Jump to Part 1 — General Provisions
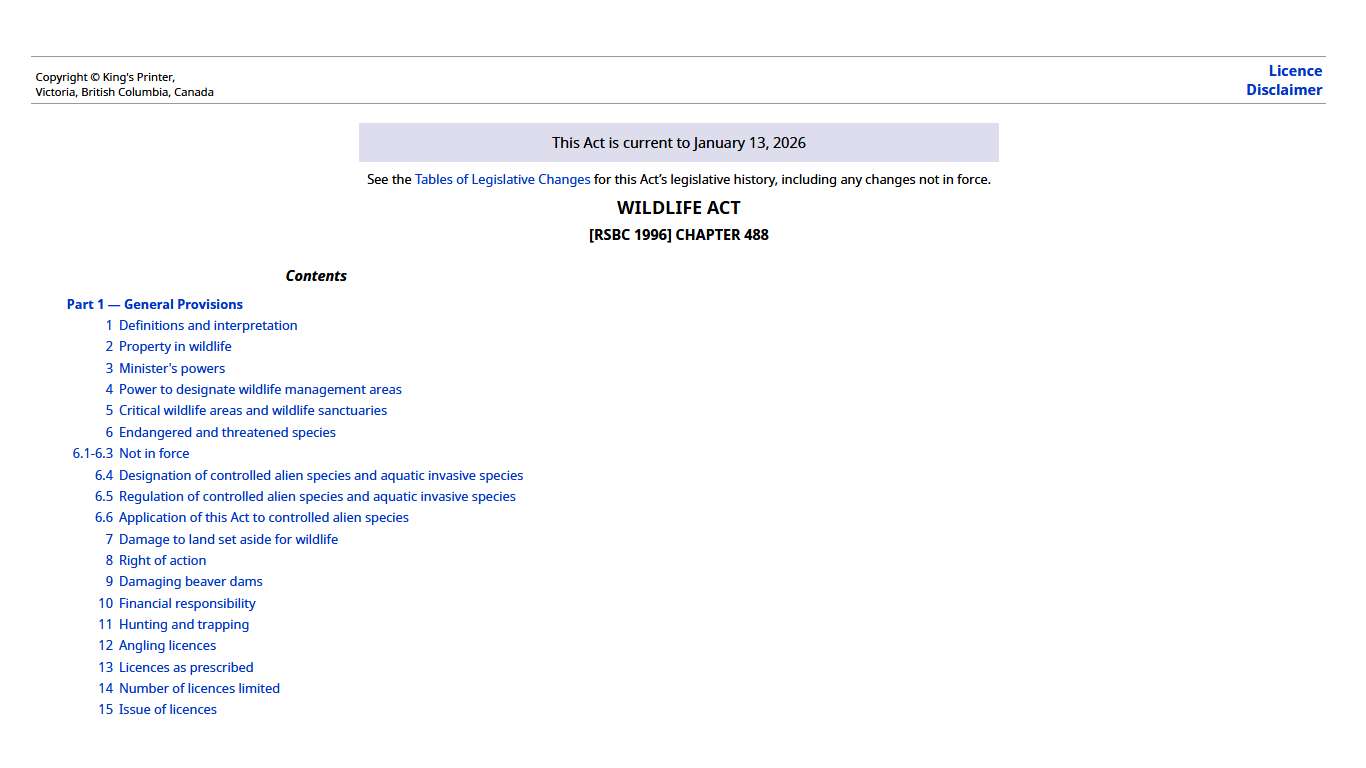 155,304
